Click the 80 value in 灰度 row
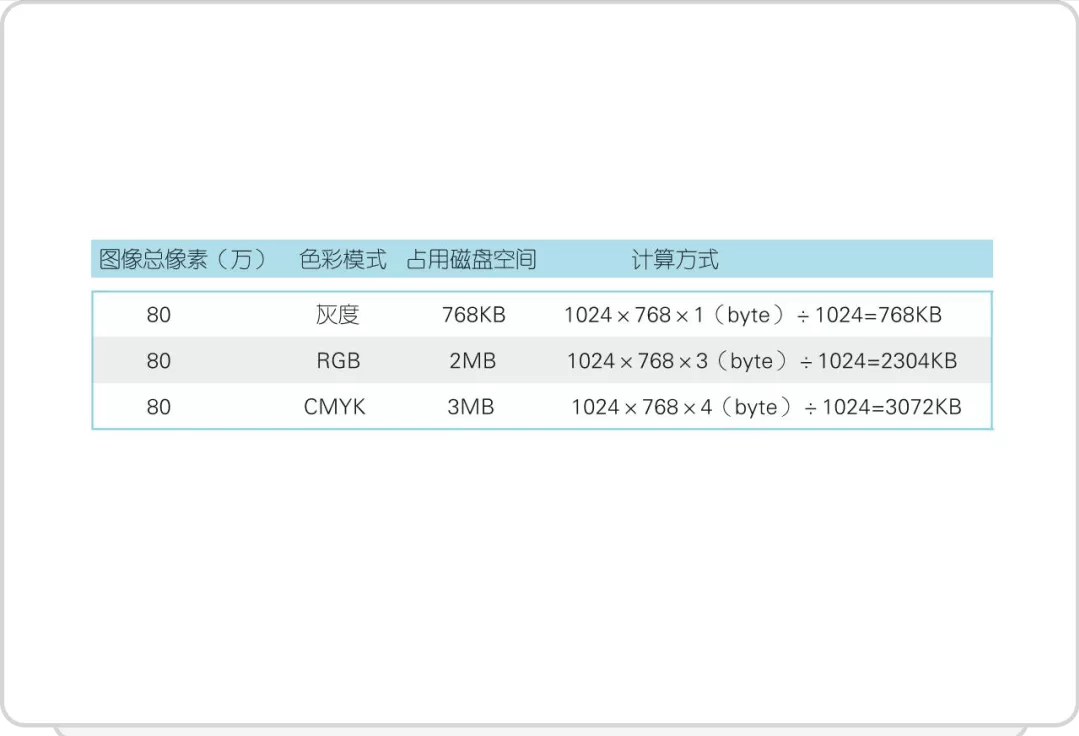Viewport: 1079px width, 736px height. coord(158,315)
